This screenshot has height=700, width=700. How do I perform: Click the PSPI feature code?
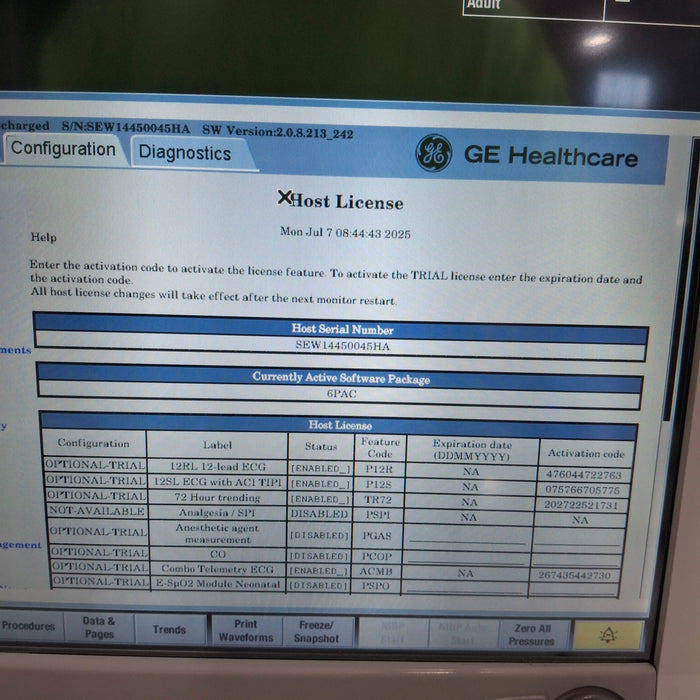[378, 515]
